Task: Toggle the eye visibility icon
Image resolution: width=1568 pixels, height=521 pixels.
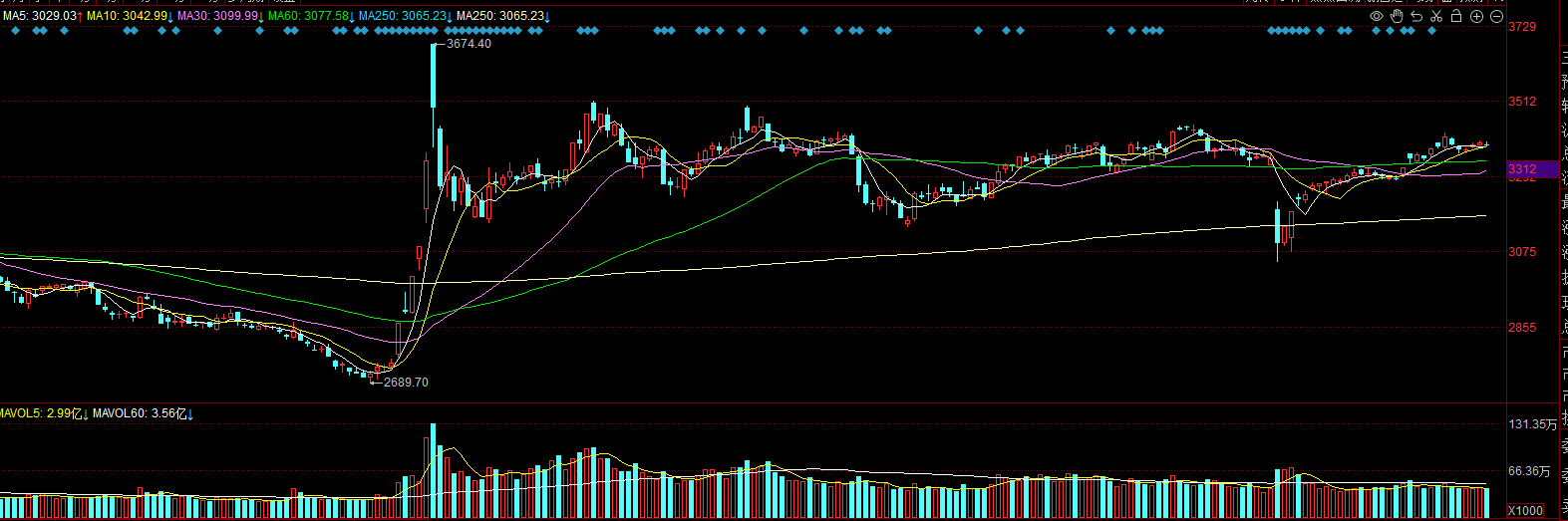Action: [x=1377, y=17]
